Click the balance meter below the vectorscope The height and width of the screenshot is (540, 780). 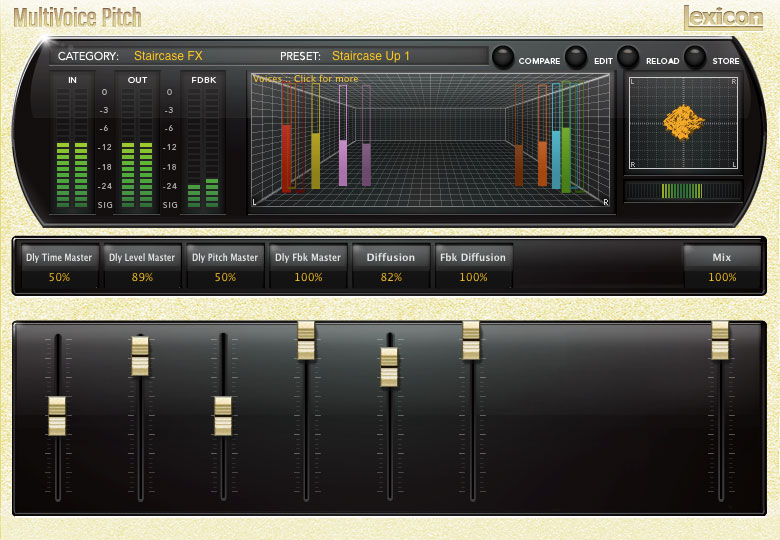683,191
